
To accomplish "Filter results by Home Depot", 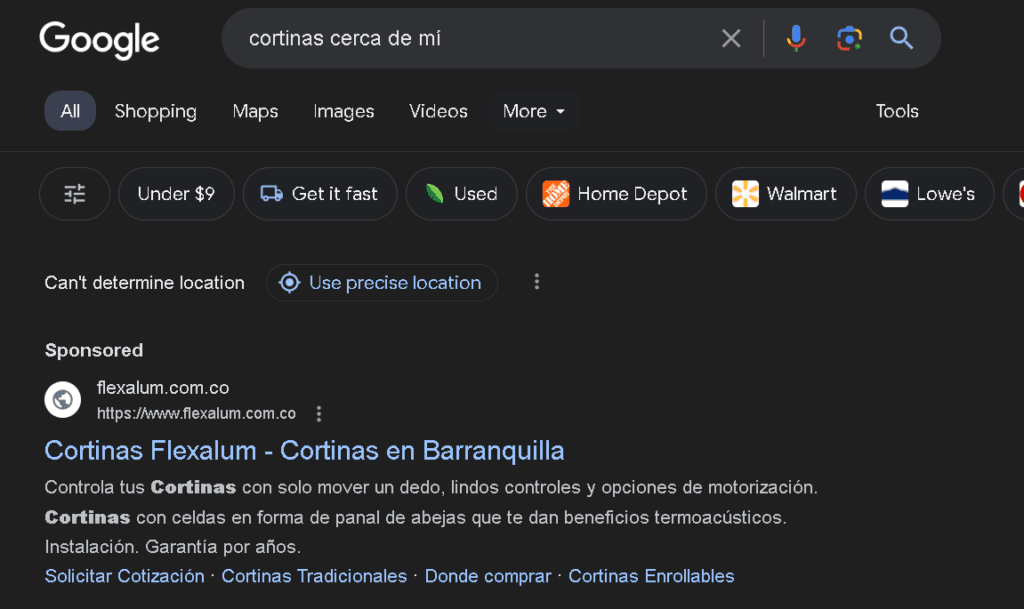I will (x=616, y=194).
